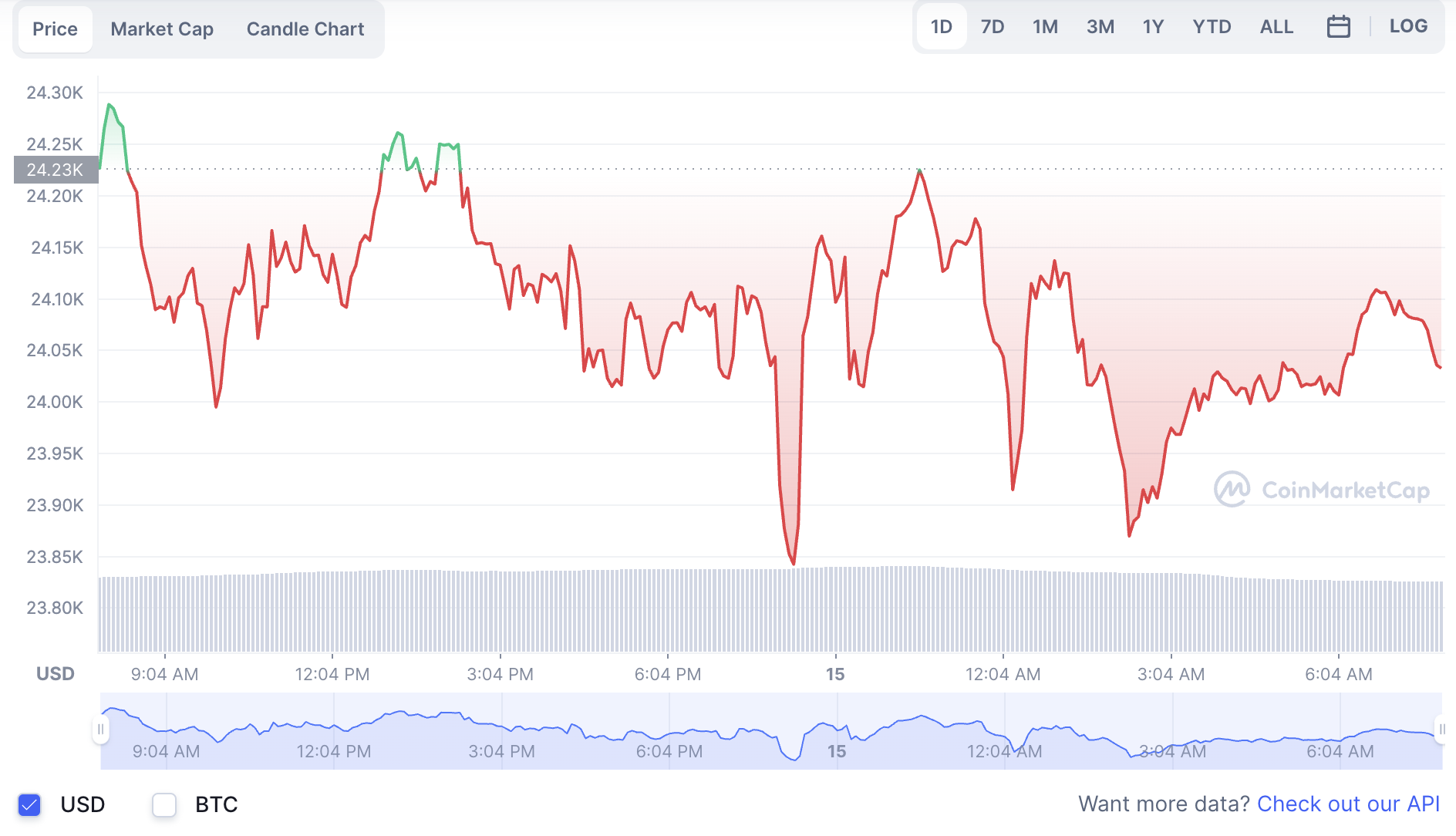Choose the 1Y time range
The image size is (1456, 836).
pyautogui.click(x=1153, y=27)
